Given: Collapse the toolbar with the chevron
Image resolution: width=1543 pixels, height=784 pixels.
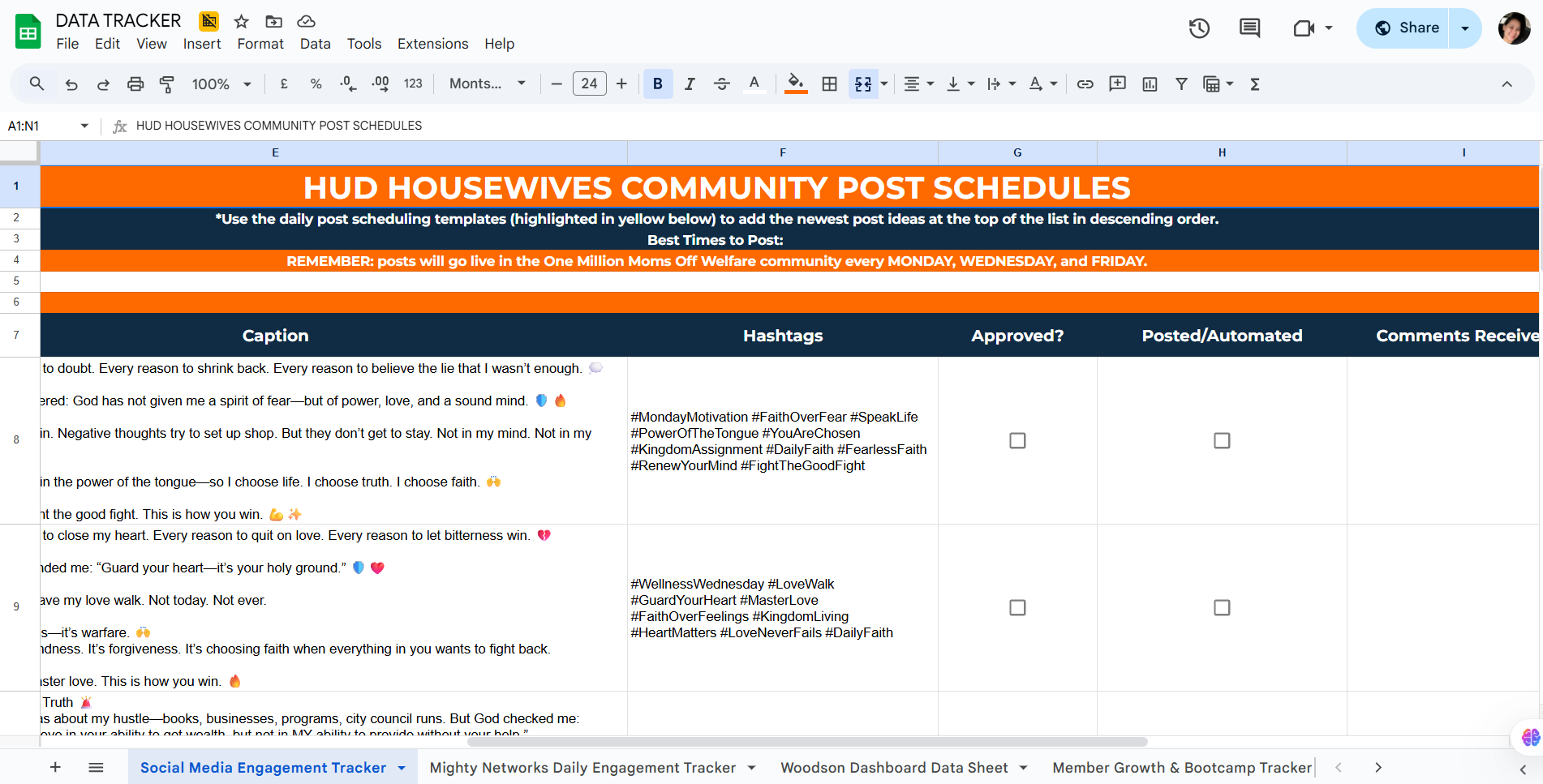Looking at the screenshot, I should pos(1506,84).
